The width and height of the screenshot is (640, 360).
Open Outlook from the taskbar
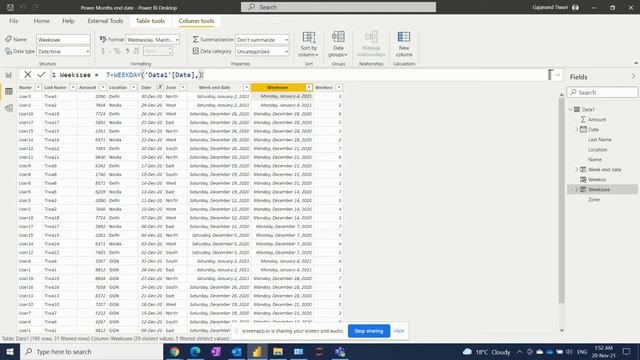point(237,351)
